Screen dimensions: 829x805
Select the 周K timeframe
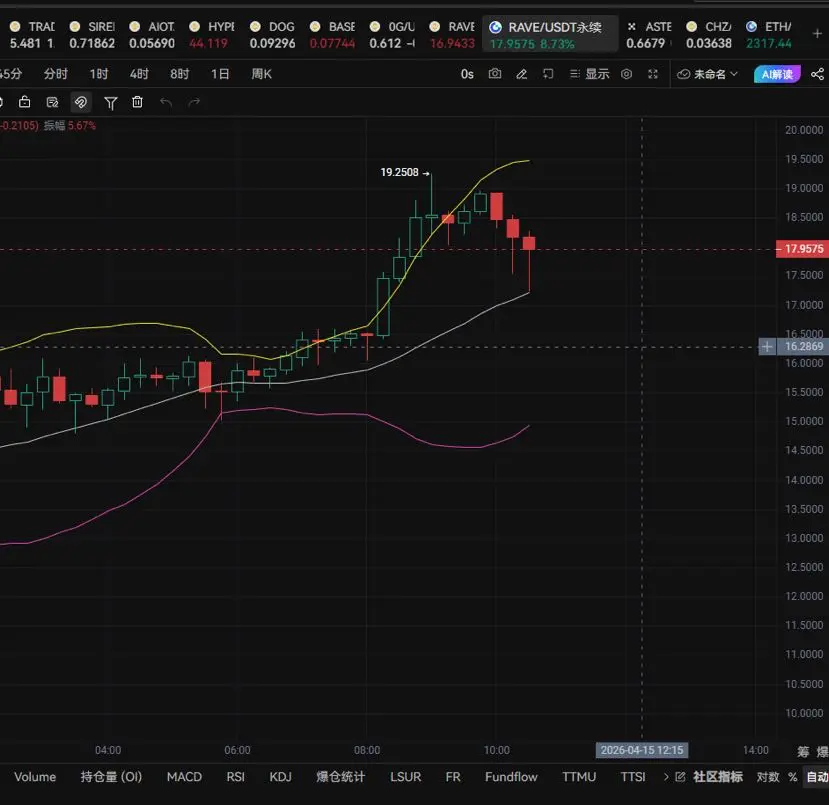click(261, 74)
